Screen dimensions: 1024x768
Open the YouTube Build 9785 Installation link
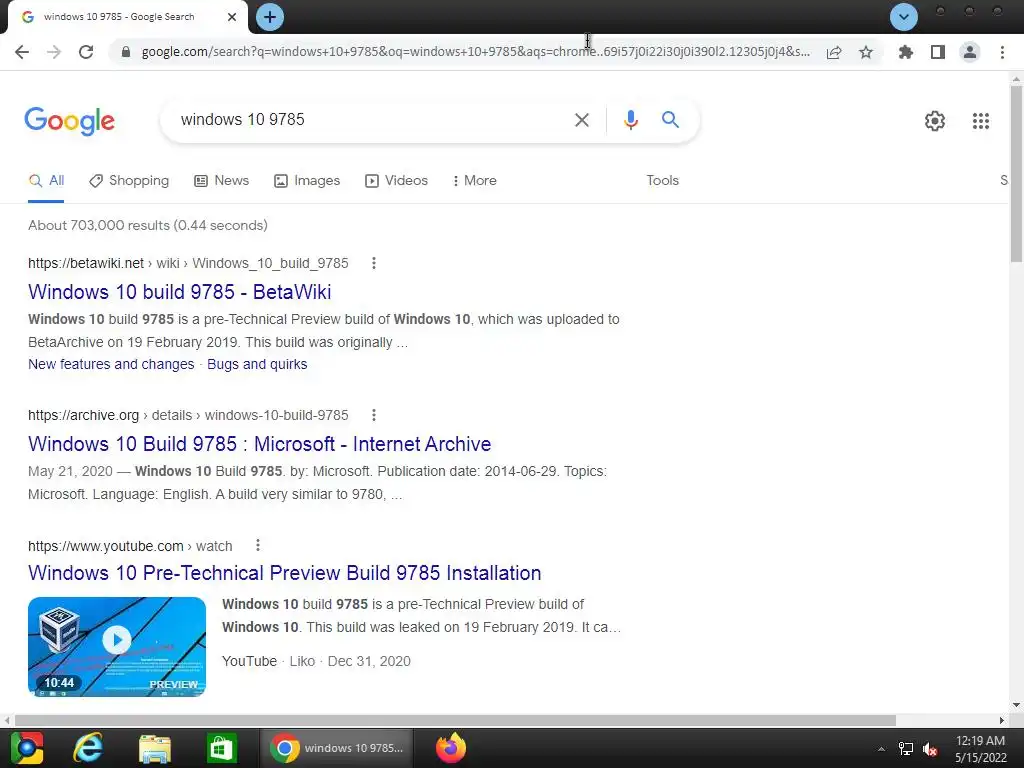click(285, 573)
